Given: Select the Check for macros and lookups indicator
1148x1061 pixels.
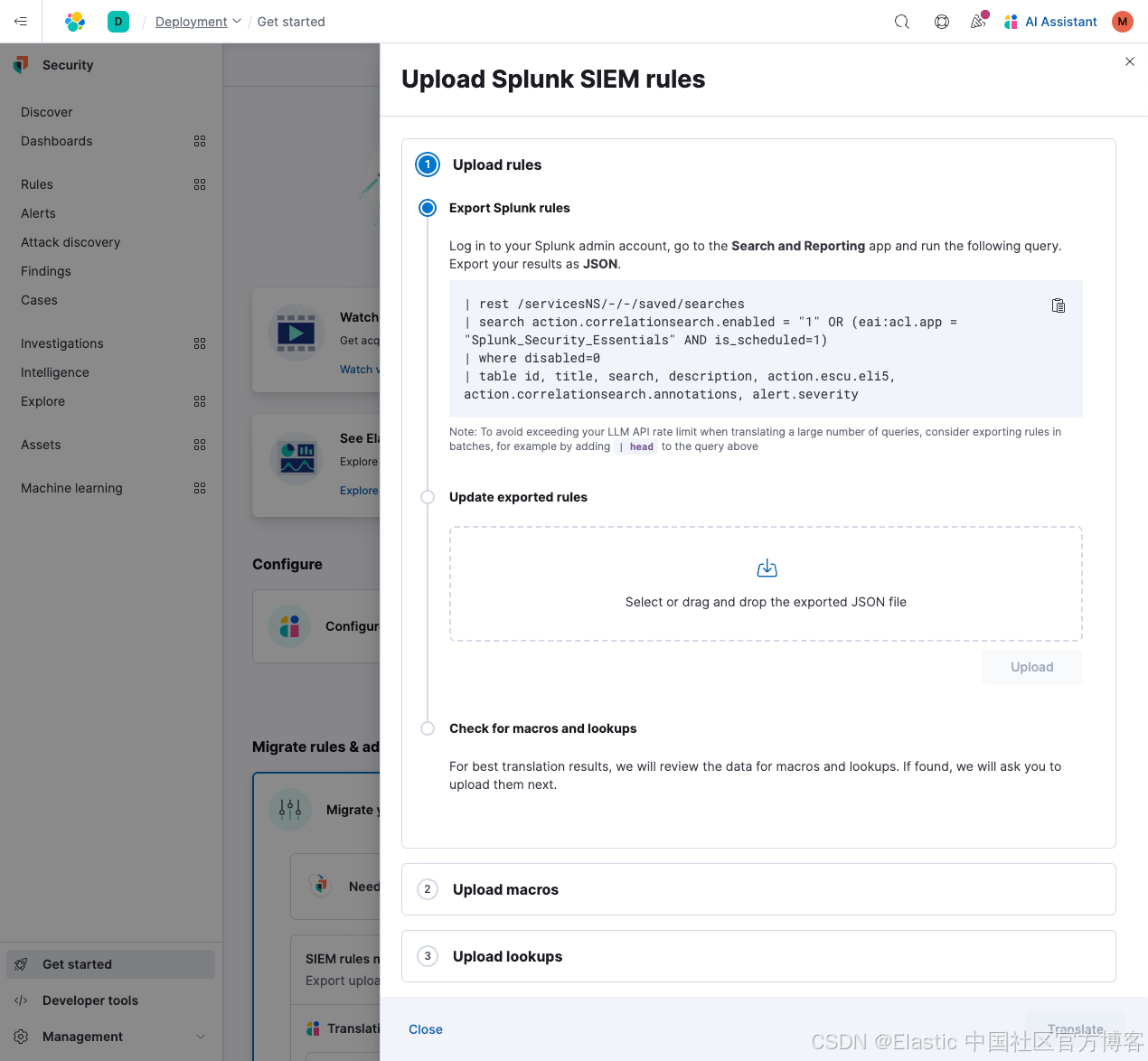Looking at the screenshot, I should click(x=428, y=728).
